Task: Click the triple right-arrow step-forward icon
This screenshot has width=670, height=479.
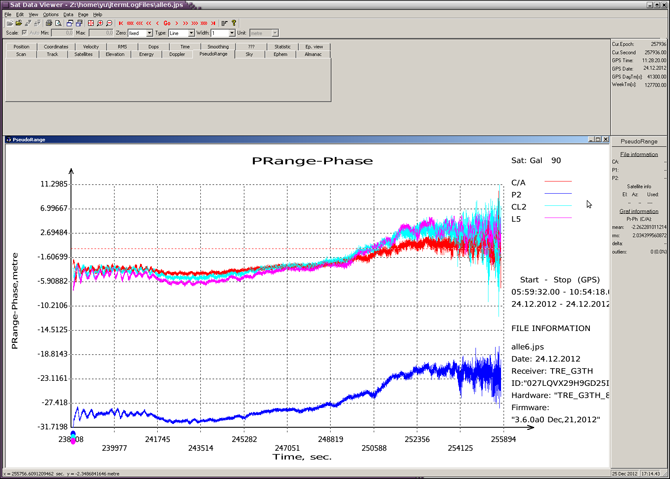Action: point(194,23)
